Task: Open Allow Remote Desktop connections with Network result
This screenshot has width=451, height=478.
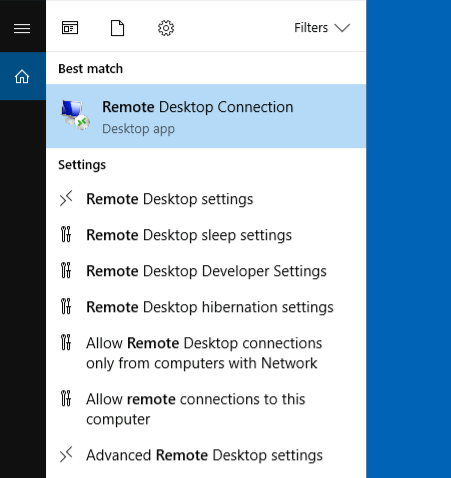Action: click(x=206, y=353)
